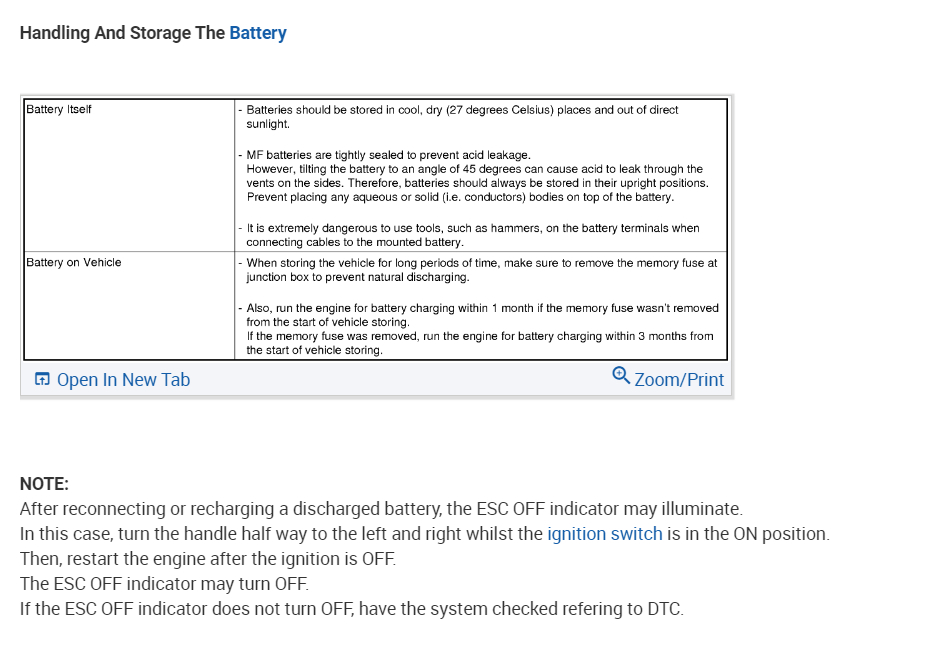The image size is (933, 648).
Task: Click the NOTE: heading
Action: coord(44,484)
